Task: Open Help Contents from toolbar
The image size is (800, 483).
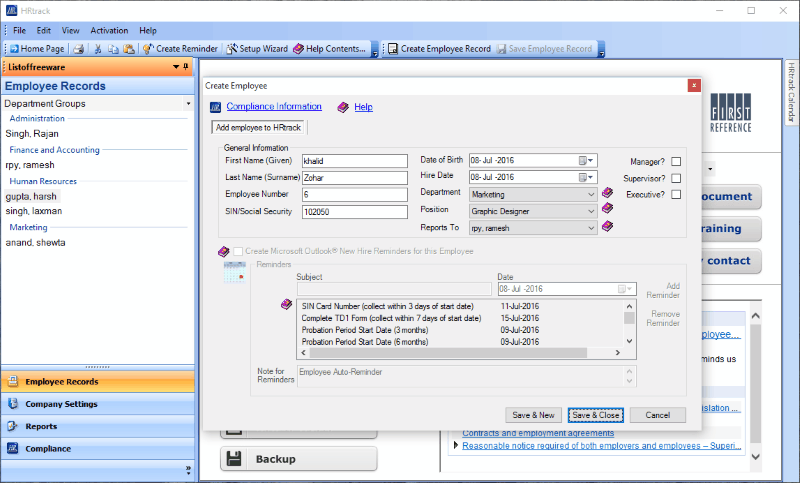Action: [329, 49]
